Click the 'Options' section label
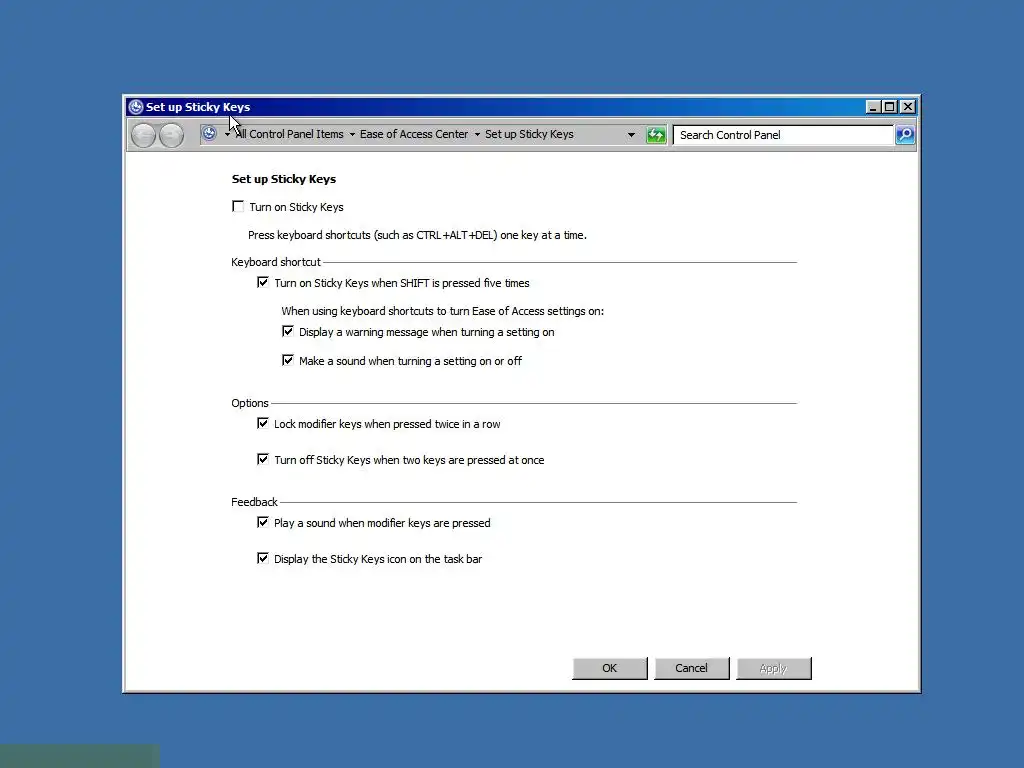This screenshot has height=768, width=1024. [x=249, y=403]
